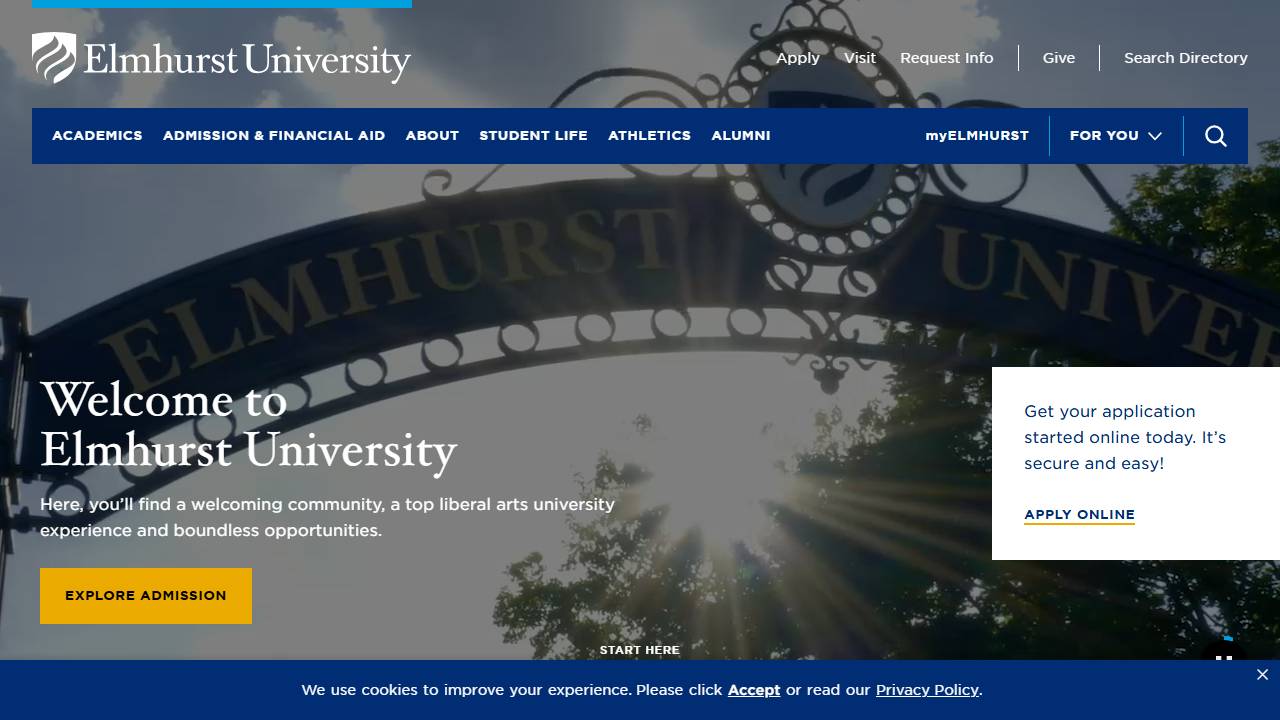Click the Elmhurst University logo
1280x720 pixels.
221,58
